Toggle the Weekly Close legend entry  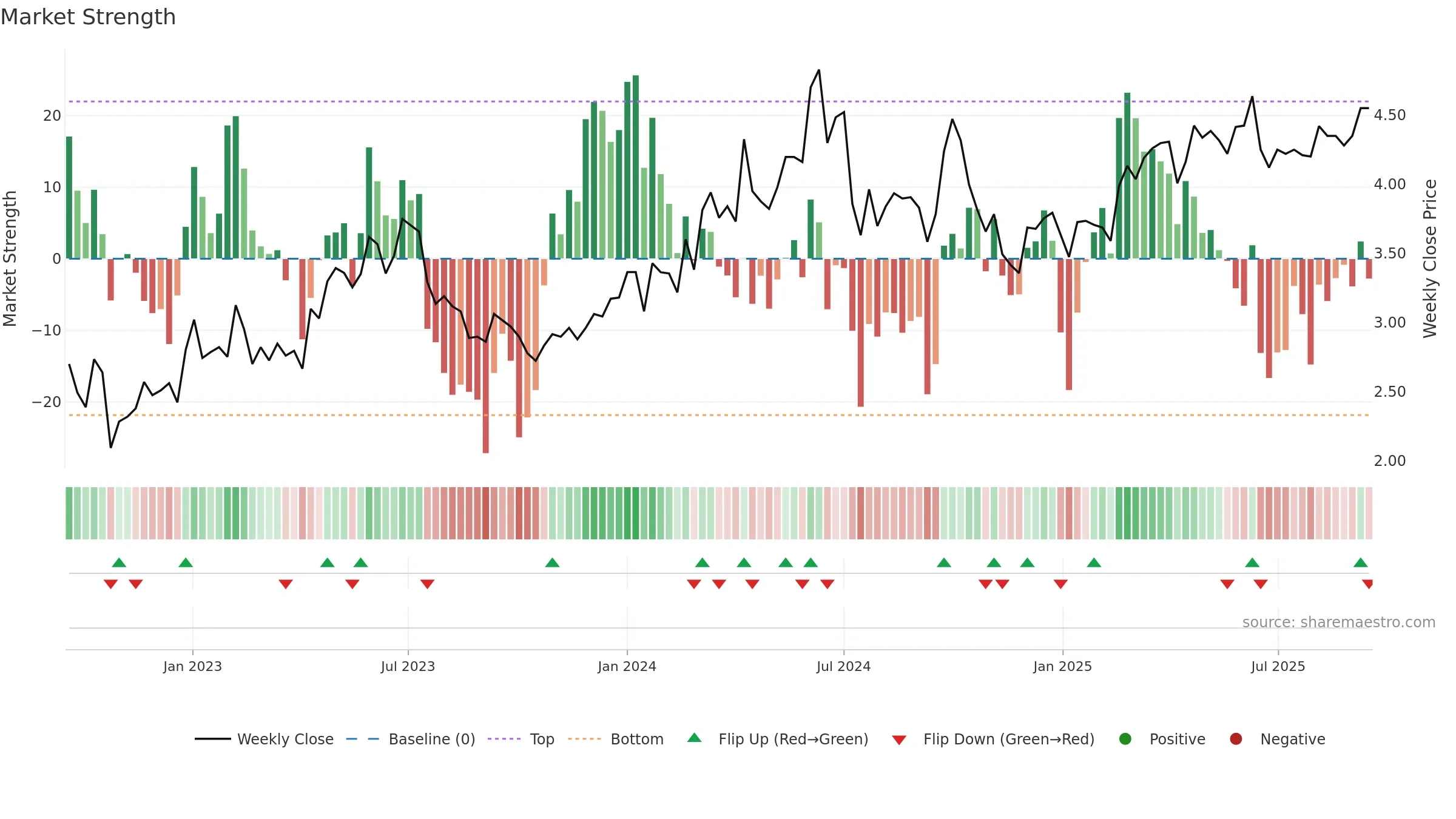[x=264, y=739]
